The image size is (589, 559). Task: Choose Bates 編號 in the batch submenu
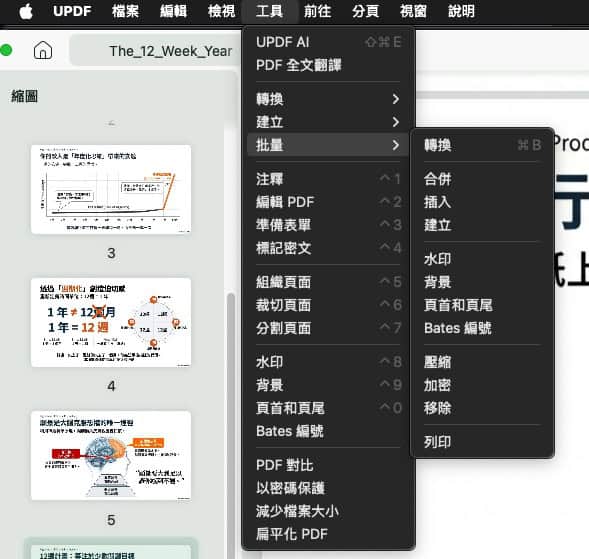click(x=482, y=328)
